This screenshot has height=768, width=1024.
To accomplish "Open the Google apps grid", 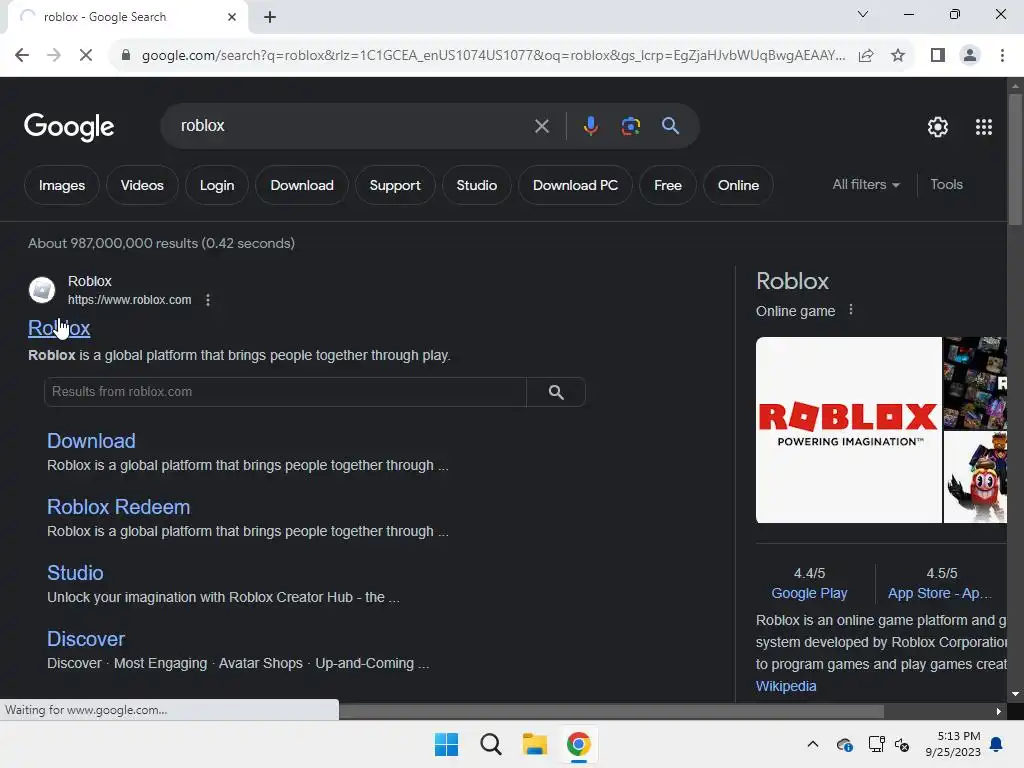I will point(984,127).
